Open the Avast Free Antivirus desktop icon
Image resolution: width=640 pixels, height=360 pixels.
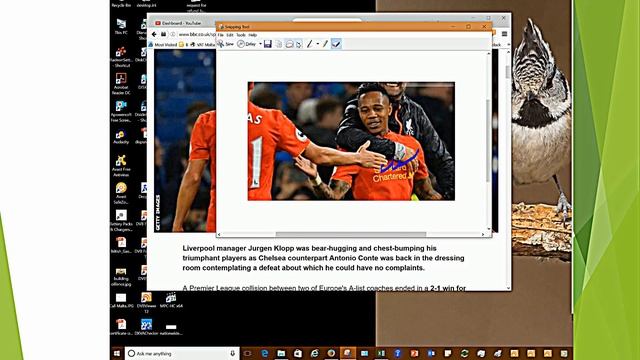click(x=121, y=165)
